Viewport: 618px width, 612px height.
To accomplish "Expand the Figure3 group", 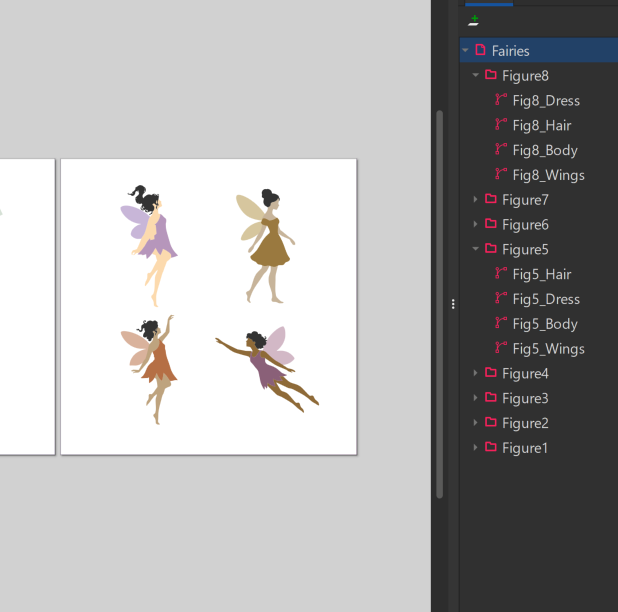I will (x=476, y=398).
